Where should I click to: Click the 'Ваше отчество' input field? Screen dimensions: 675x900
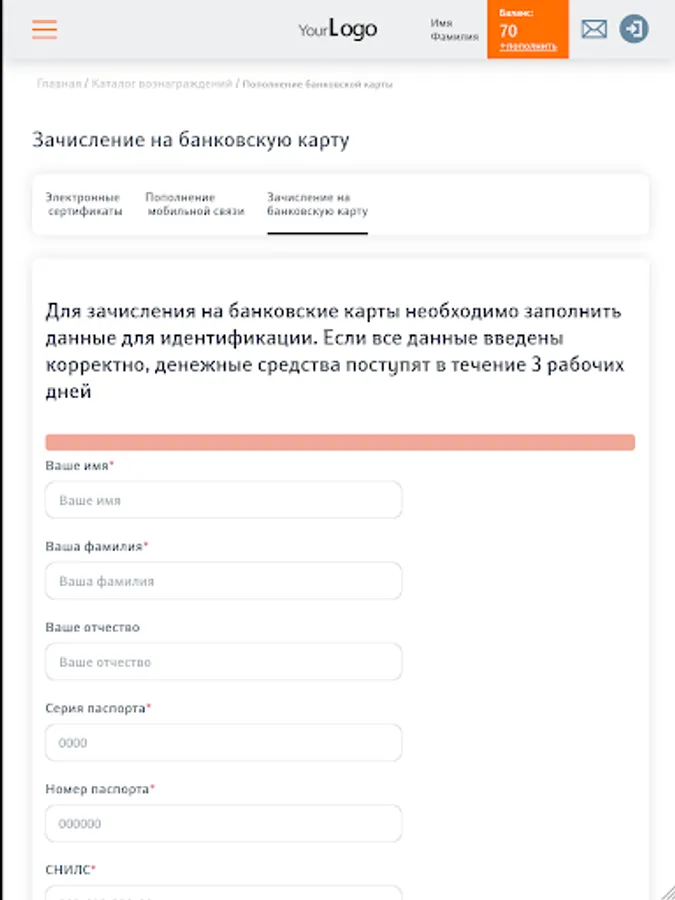[x=223, y=662]
